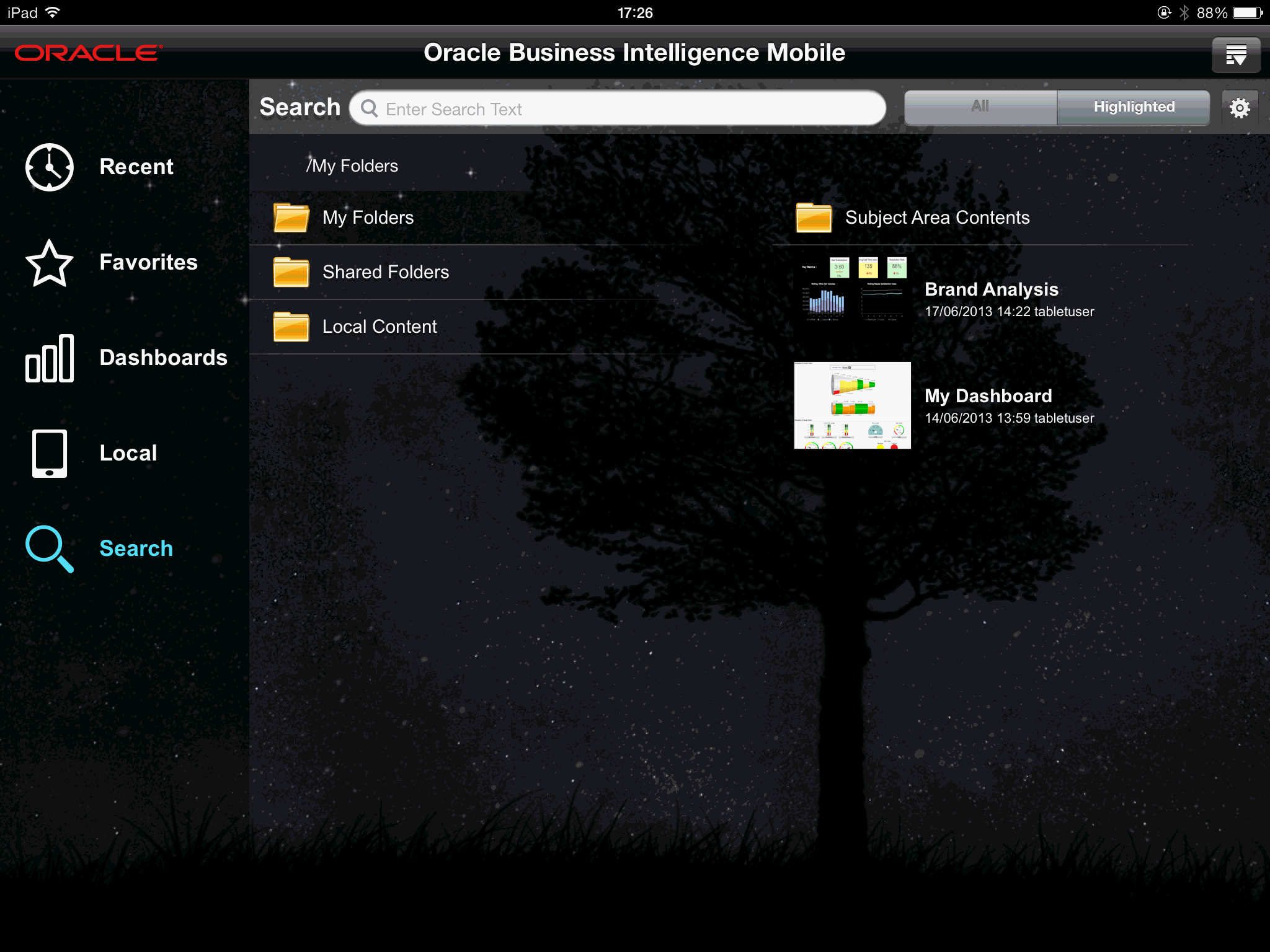The width and height of the screenshot is (1270, 952).
Task: Go to the Dashboards section label
Action: (164, 358)
